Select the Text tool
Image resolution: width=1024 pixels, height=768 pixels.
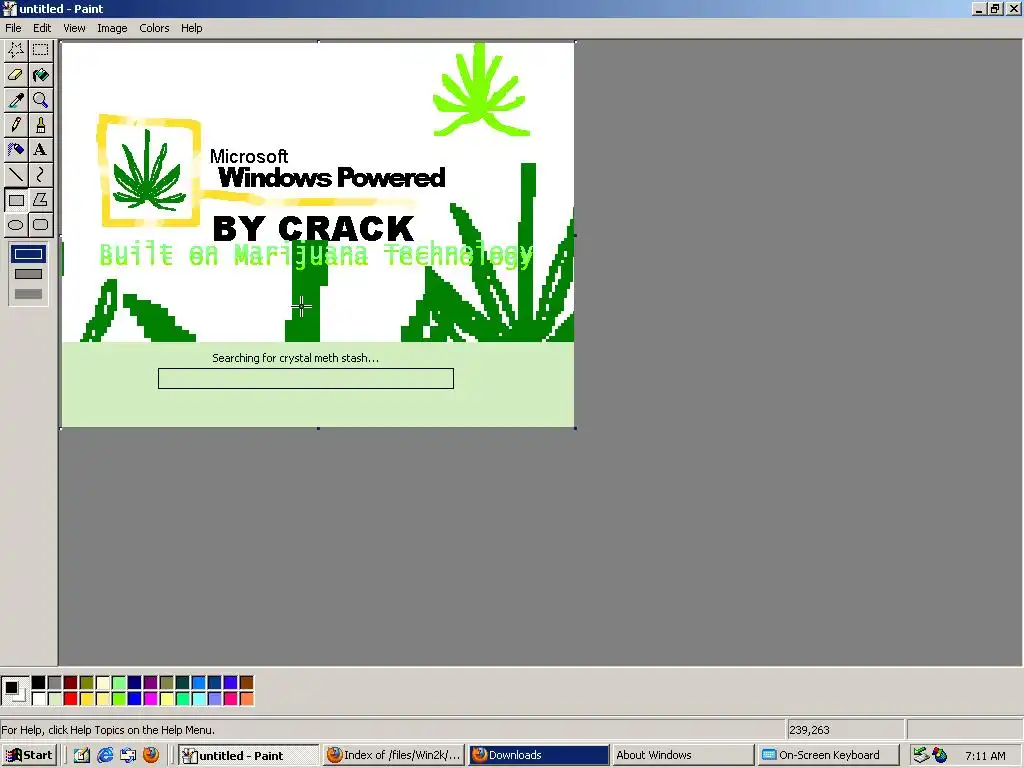pos(40,150)
